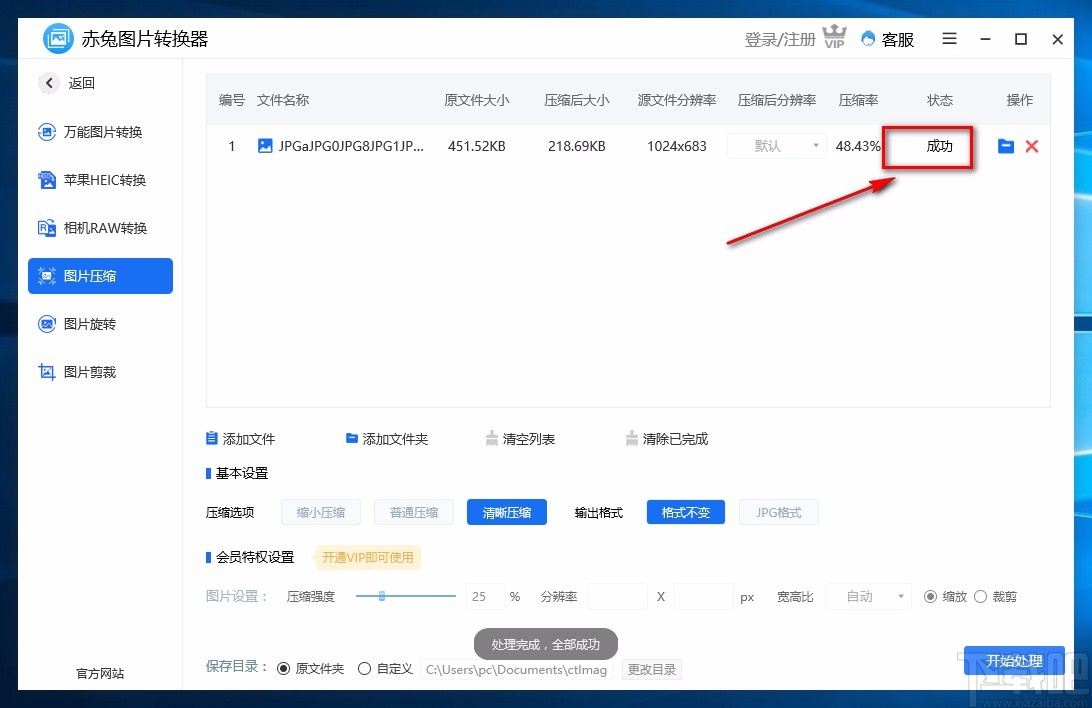1092x708 pixels.
Task: Select the 裁剪 radio option
Action: pos(981,596)
